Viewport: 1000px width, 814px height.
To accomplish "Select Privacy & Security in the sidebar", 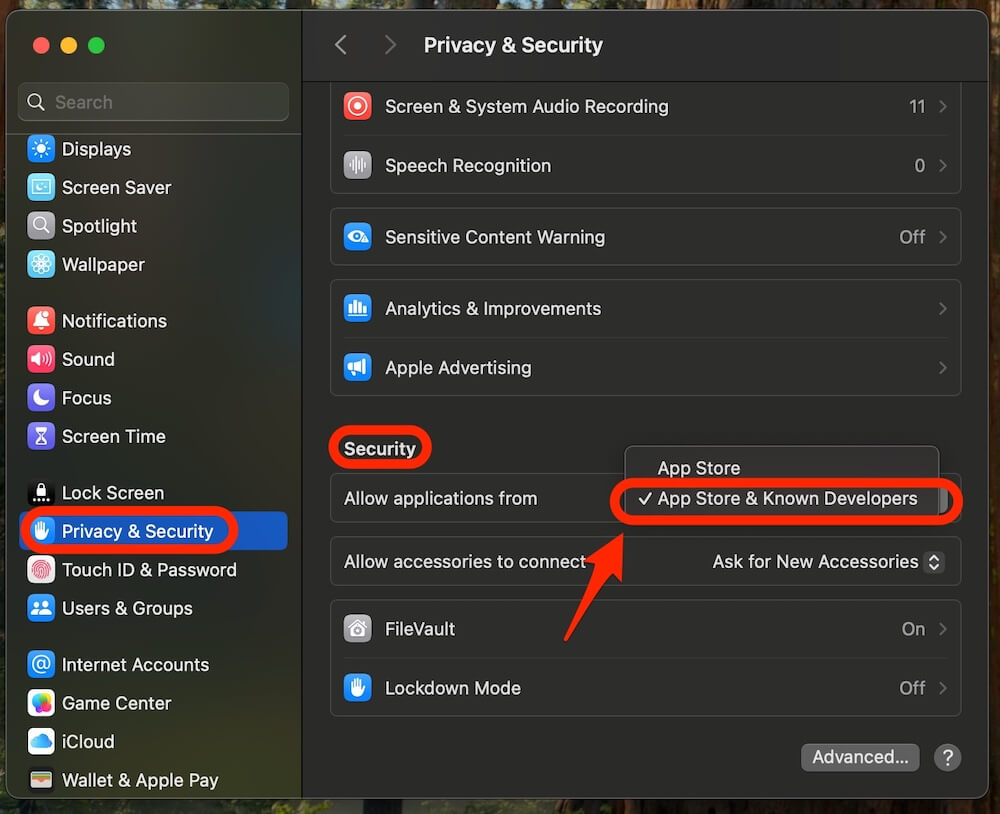I will [128, 531].
